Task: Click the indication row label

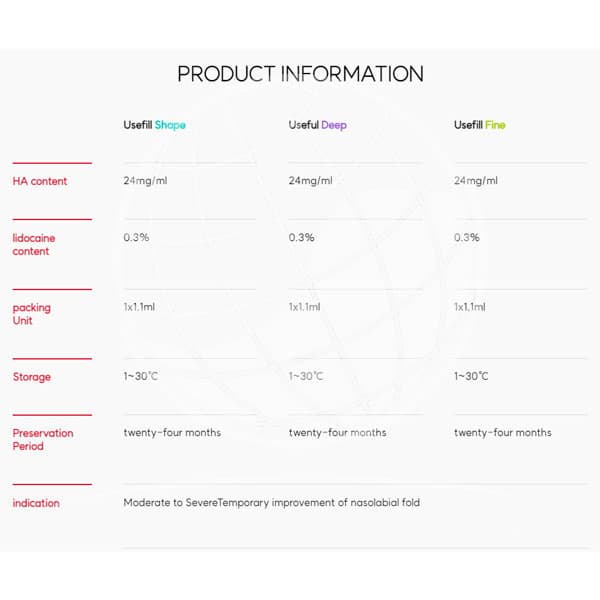Action: point(36,503)
